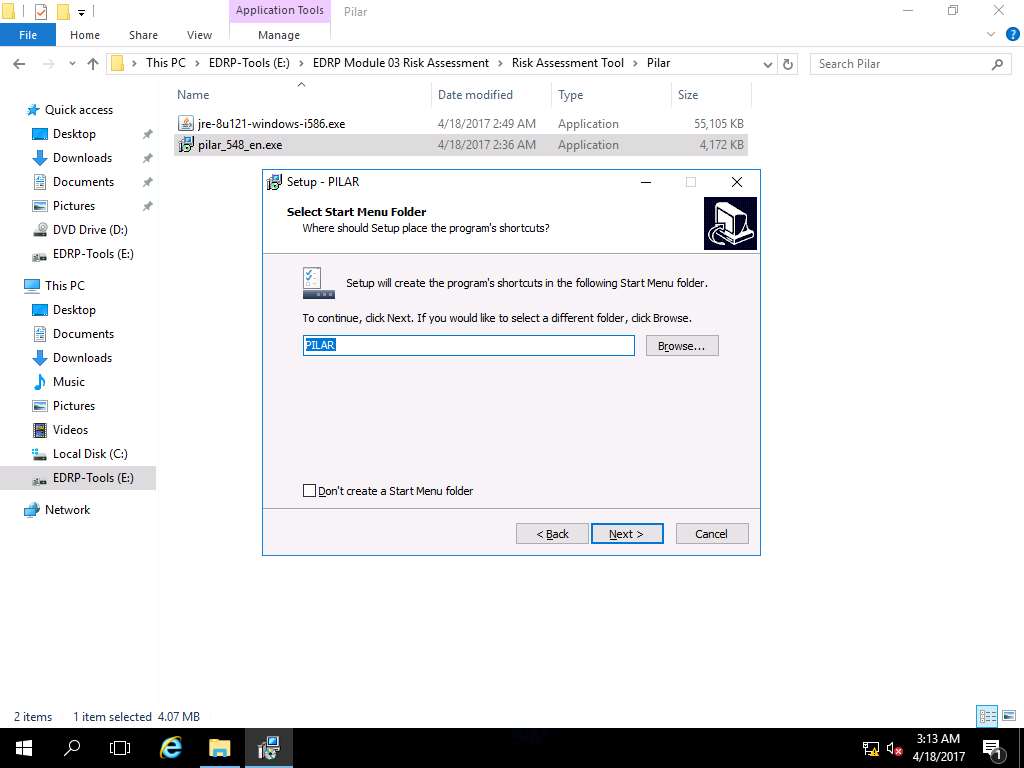Click the New folder quick access icon
The height and width of the screenshot is (768, 1024).
click(x=63, y=11)
